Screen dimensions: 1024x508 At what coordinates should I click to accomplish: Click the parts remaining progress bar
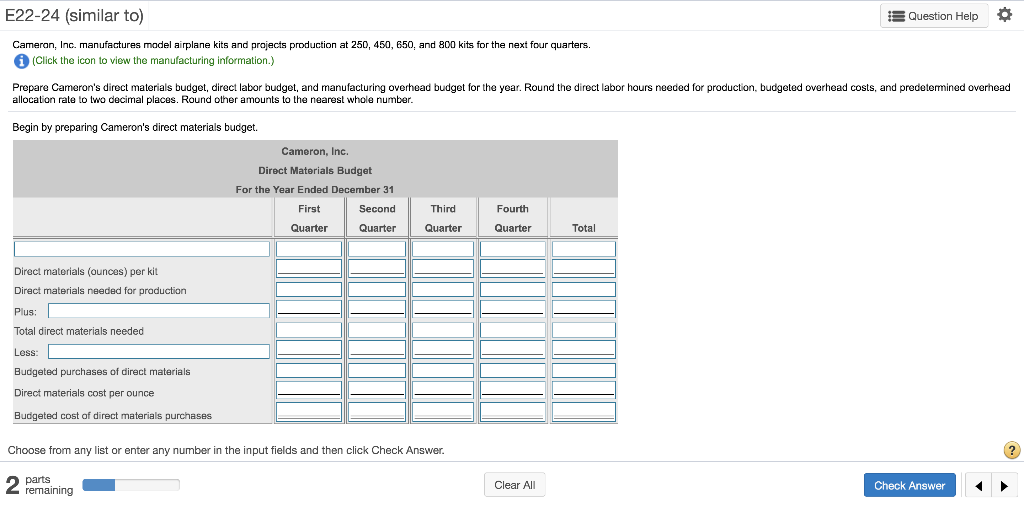coord(131,485)
